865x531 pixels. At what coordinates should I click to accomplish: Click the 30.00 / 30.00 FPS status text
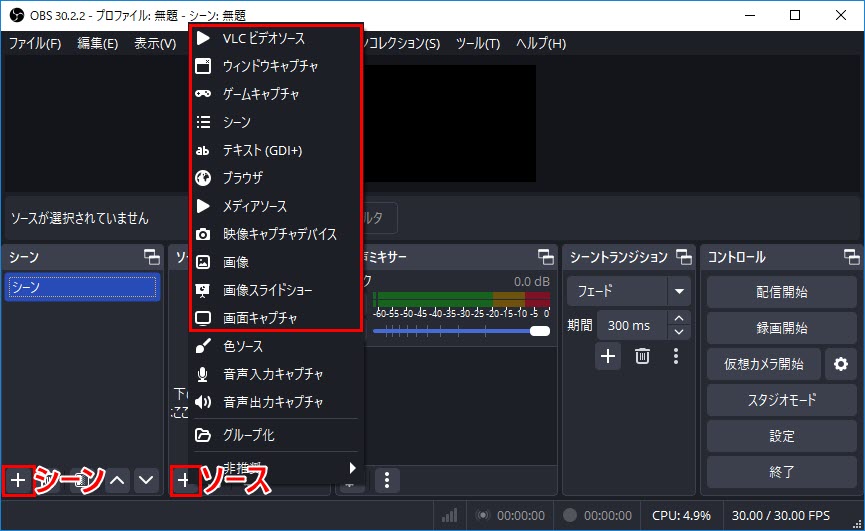point(781,516)
